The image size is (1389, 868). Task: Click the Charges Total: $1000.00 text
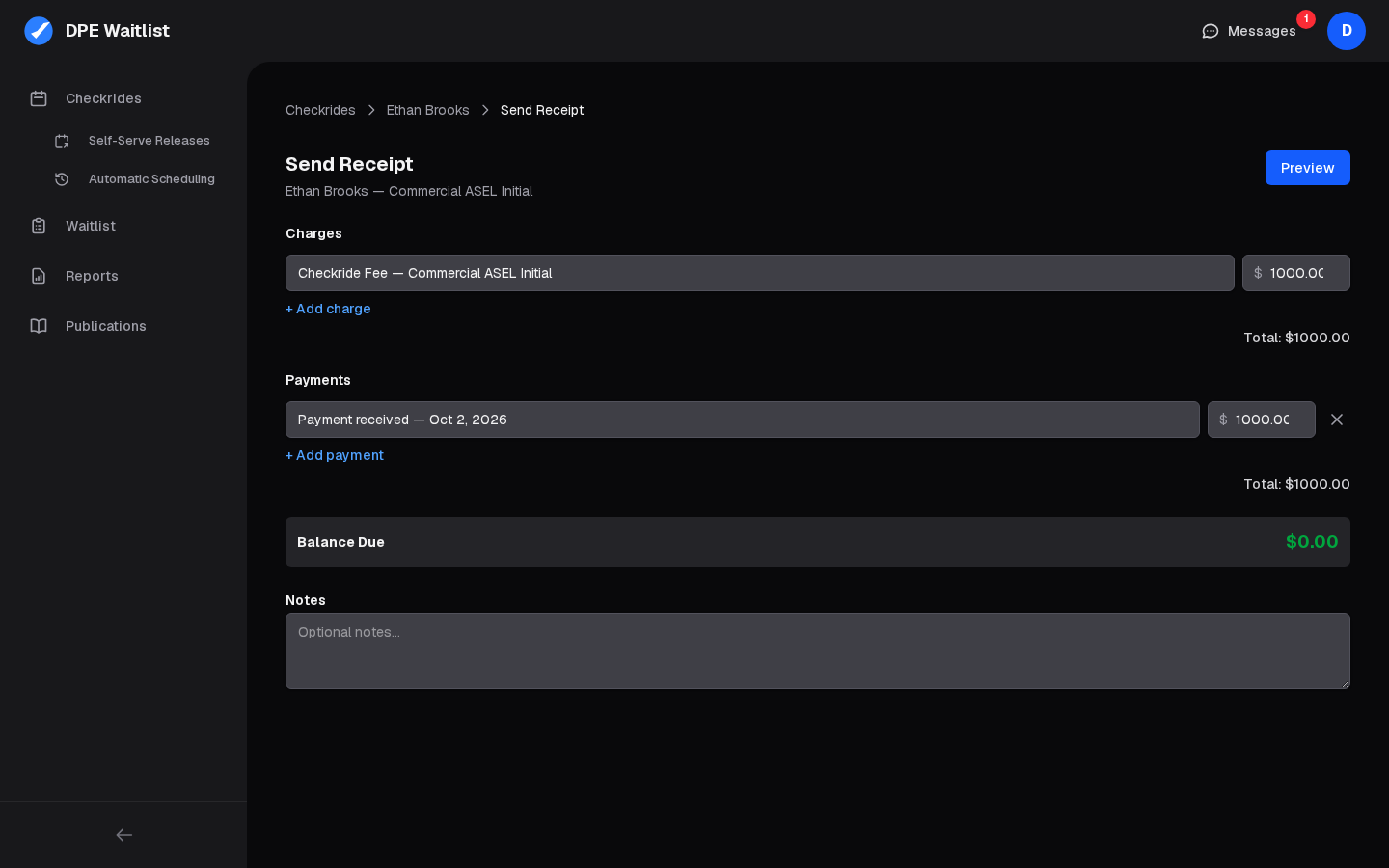point(1296,338)
